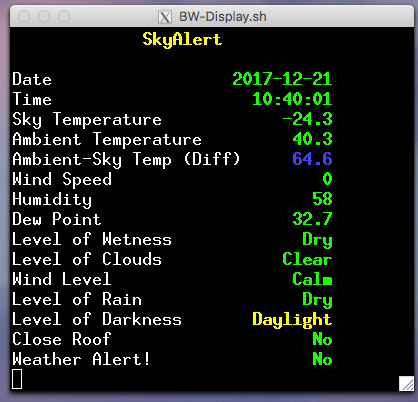Click the Weather Alert! label
The image size is (418, 402).
pyautogui.click(x=81, y=359)
